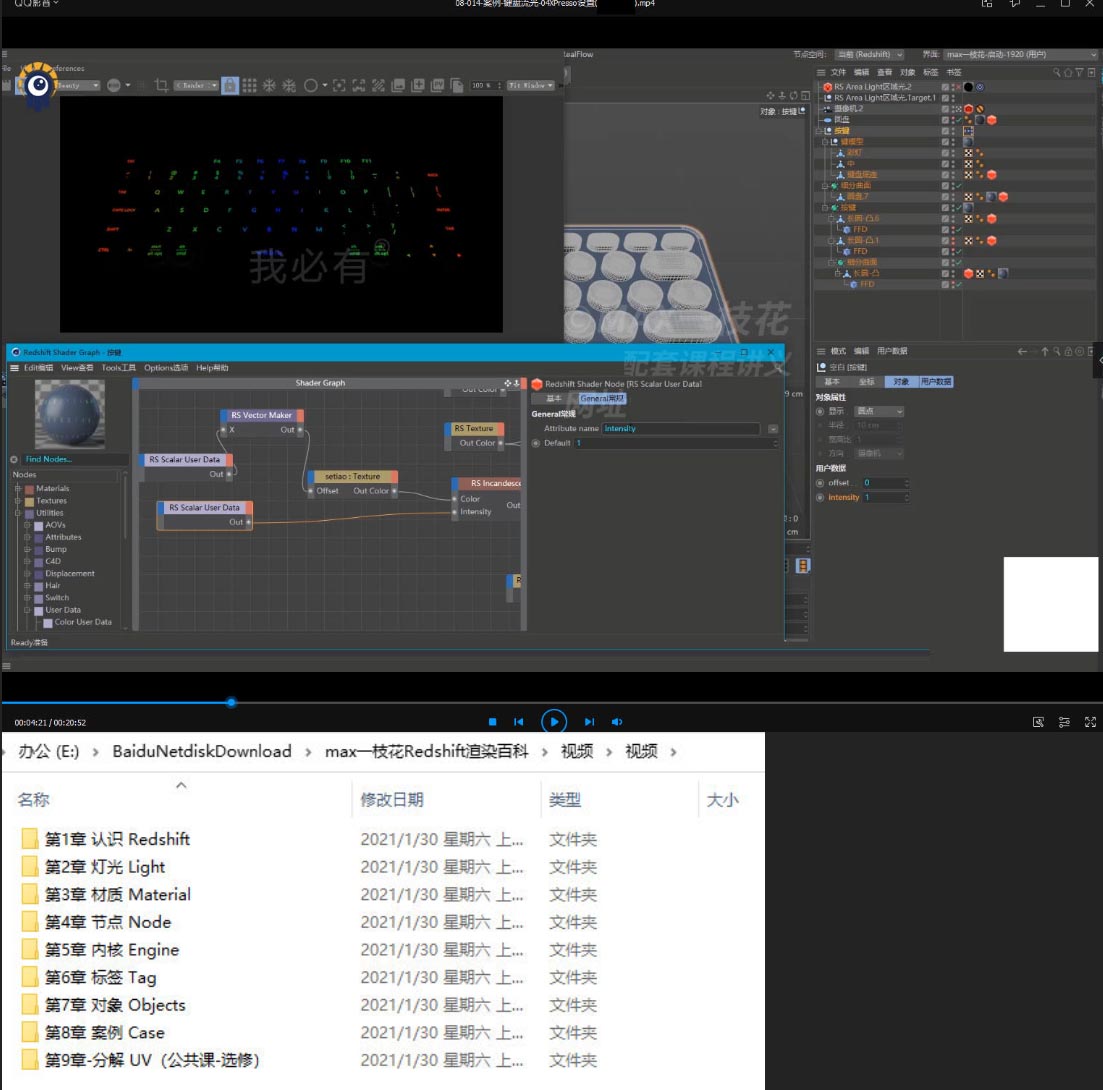Click the back arrow in attribute manager

coord(1022,352)
